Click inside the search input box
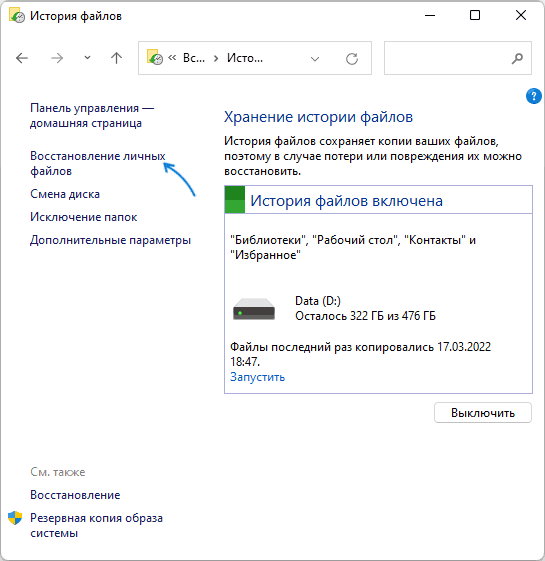 pyautogui.click(x=447, y=58)
